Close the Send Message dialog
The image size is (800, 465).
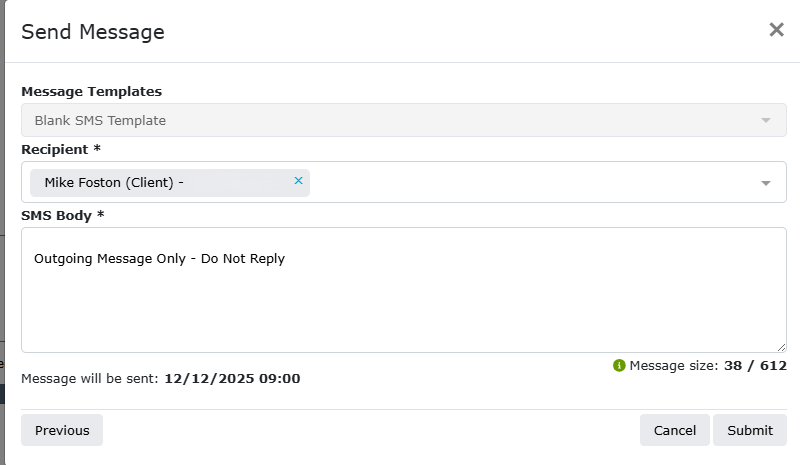[x=776, y=30]
